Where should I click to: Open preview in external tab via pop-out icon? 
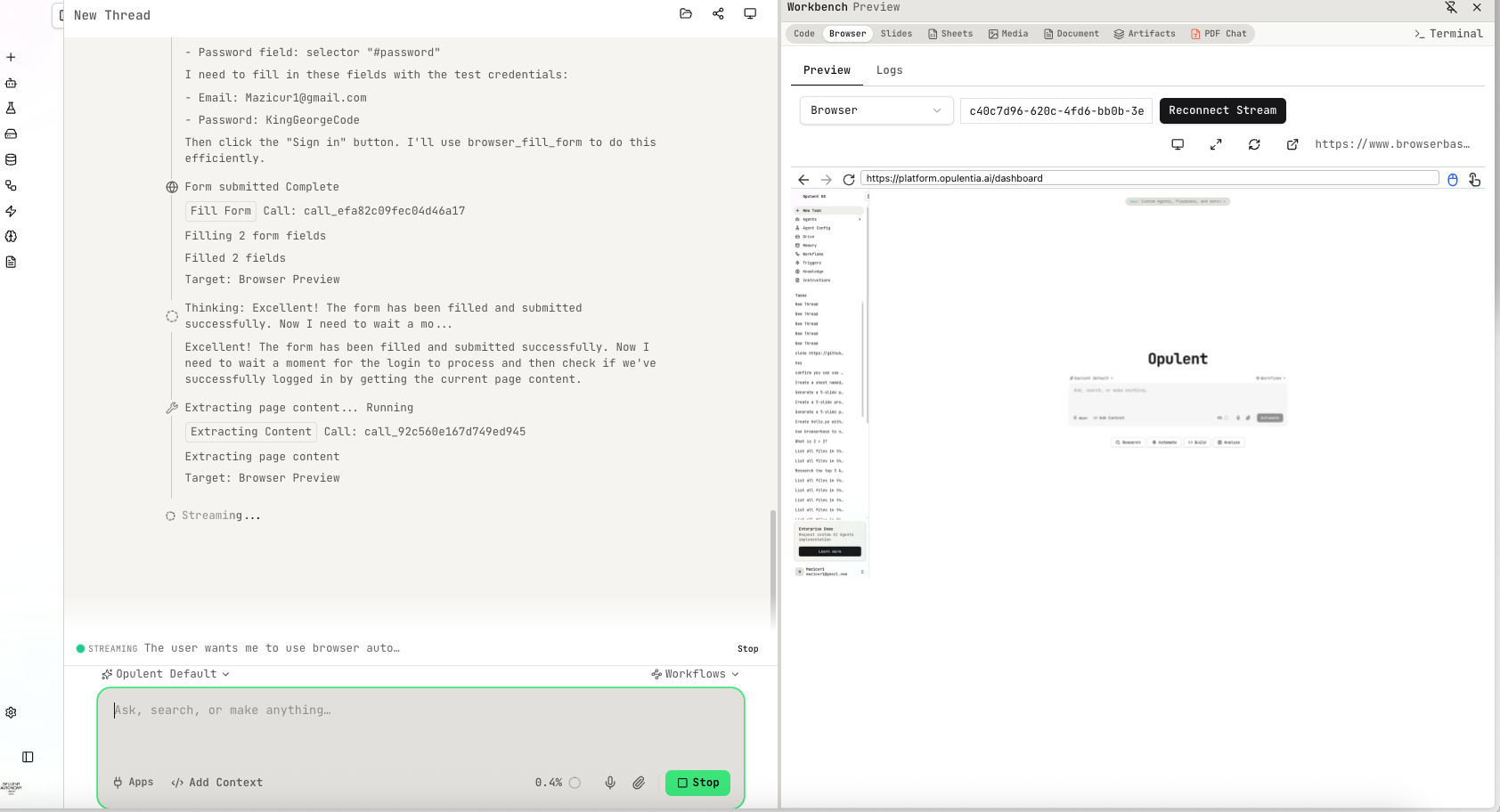point(1292,143)
